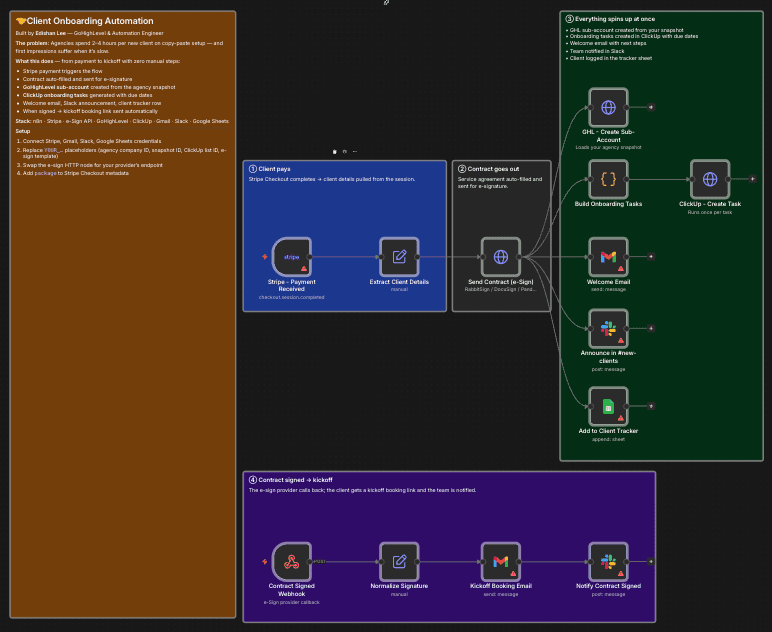This screenshot has width=772, height=632.
Task: Click the 'Loads your agency snapshot' subtitle
Action: [x=609, y=147]
